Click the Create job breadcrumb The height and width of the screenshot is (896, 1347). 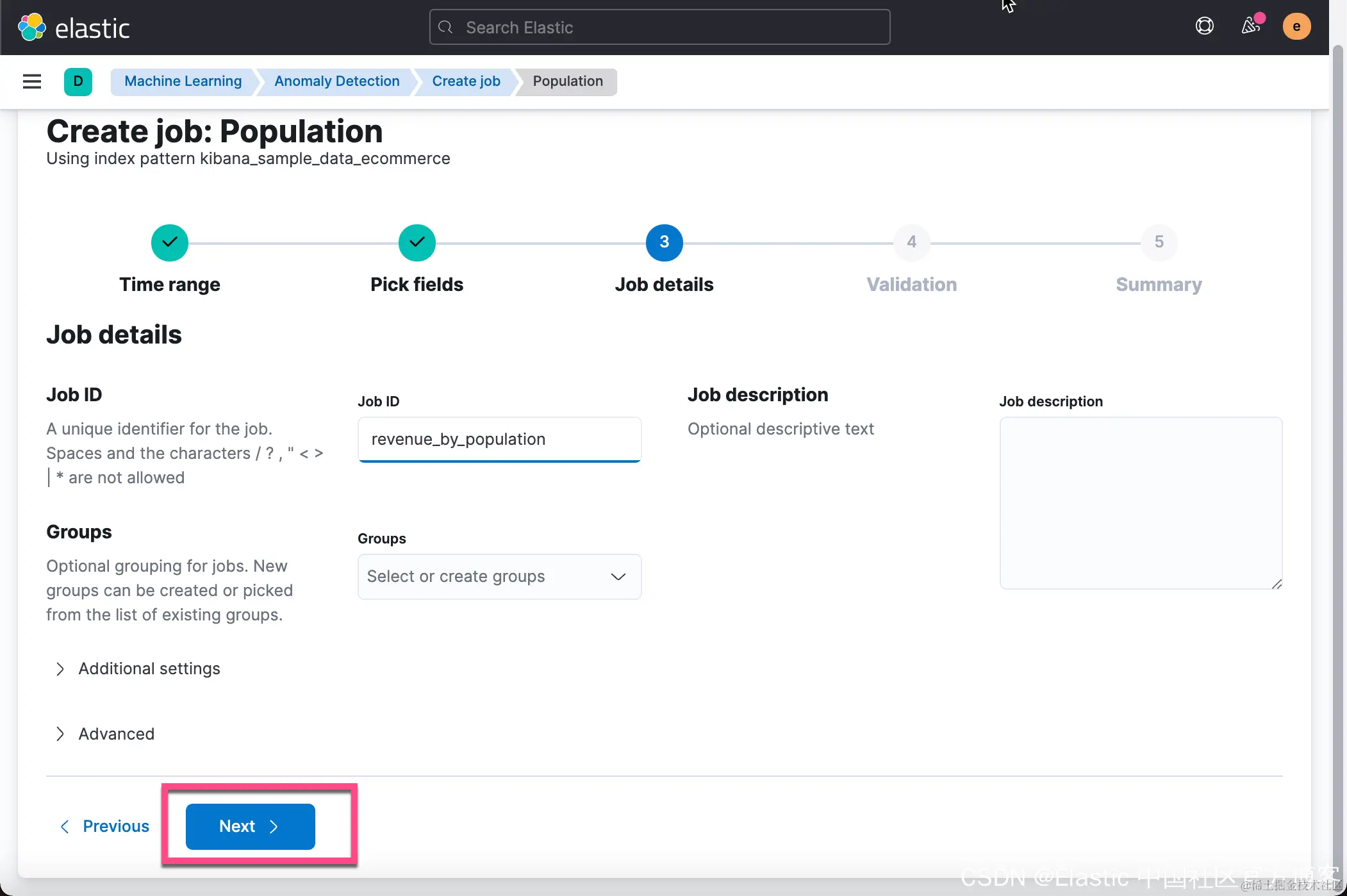click(466, 81)
